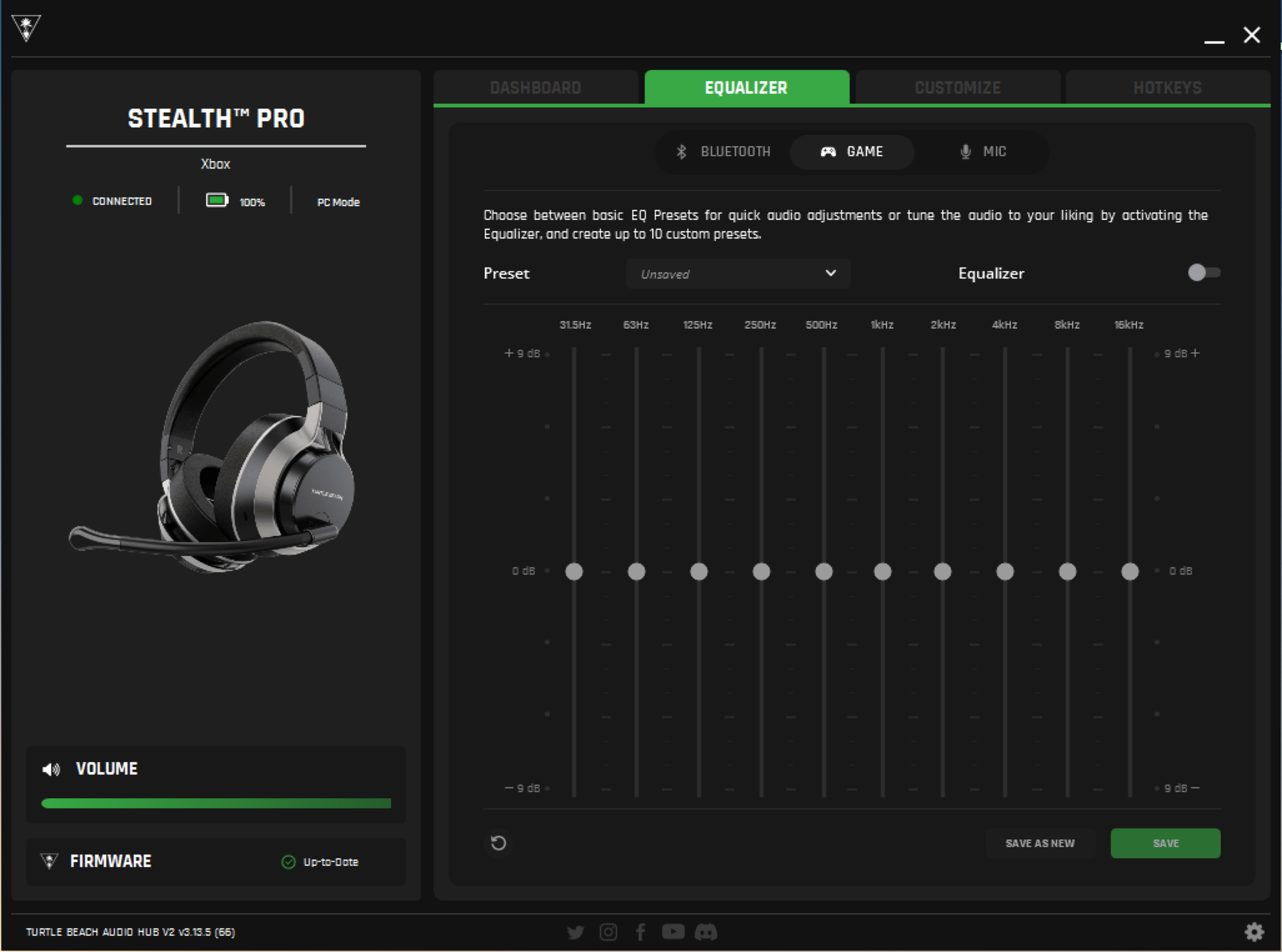Switch to the Customize tab
1282x952 pixels.
(957, 87)
